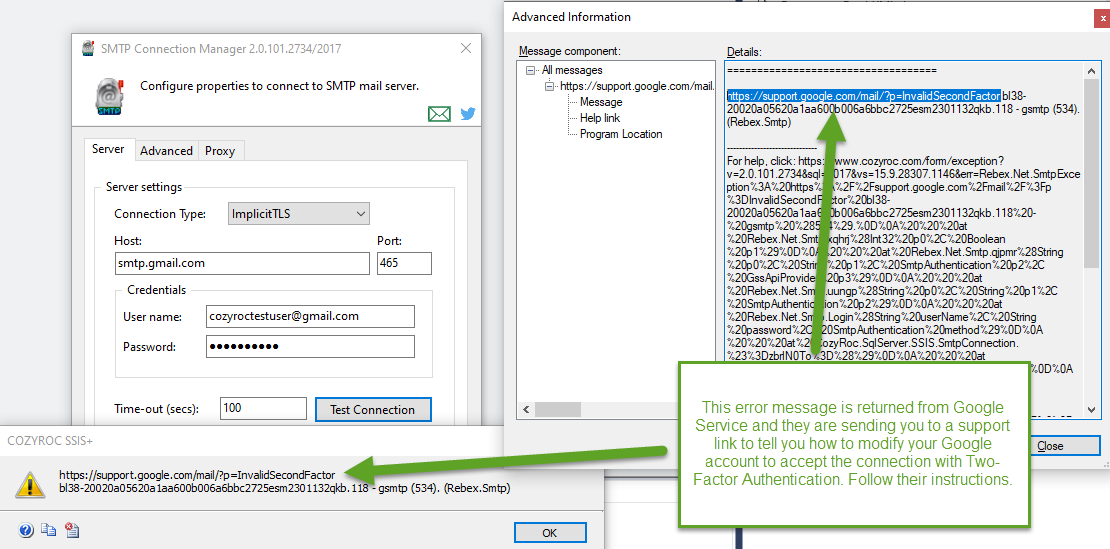Click the Time-out seconds field
Image resolution: width=1110 pixels, height=549 pixels.
pyautogui.click(x=263, y=409)
